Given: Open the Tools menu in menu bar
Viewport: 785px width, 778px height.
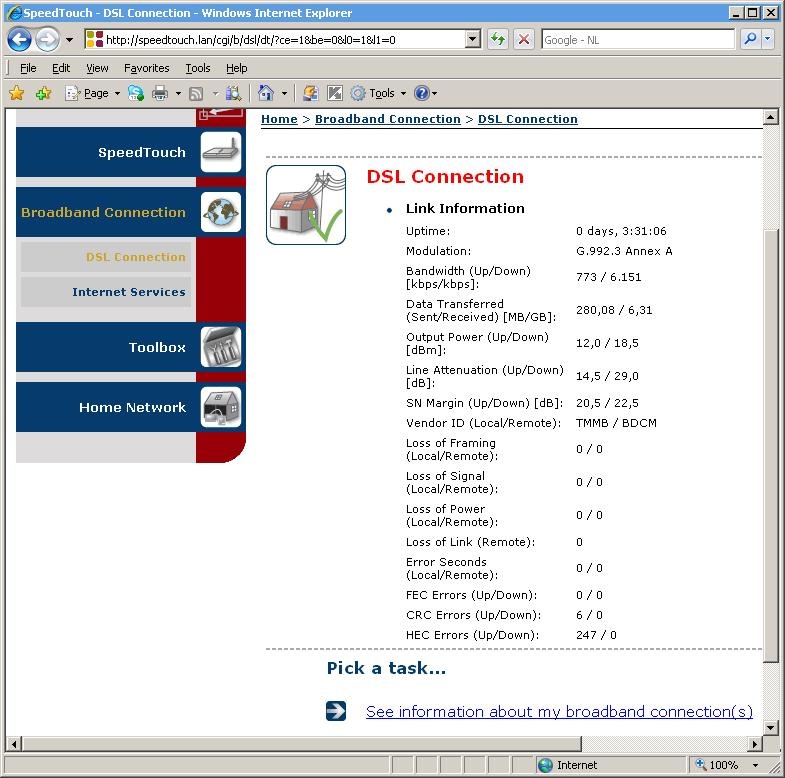Looking at the screenshot, I should [198, 68].
